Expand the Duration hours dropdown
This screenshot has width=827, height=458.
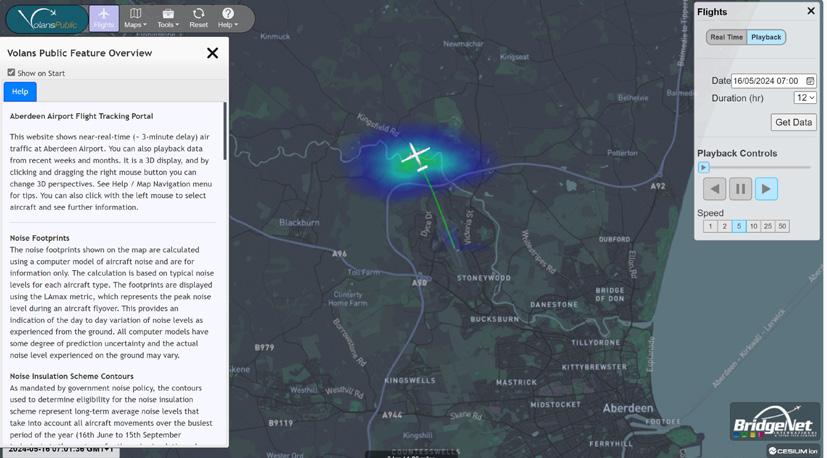coord(805,98)
